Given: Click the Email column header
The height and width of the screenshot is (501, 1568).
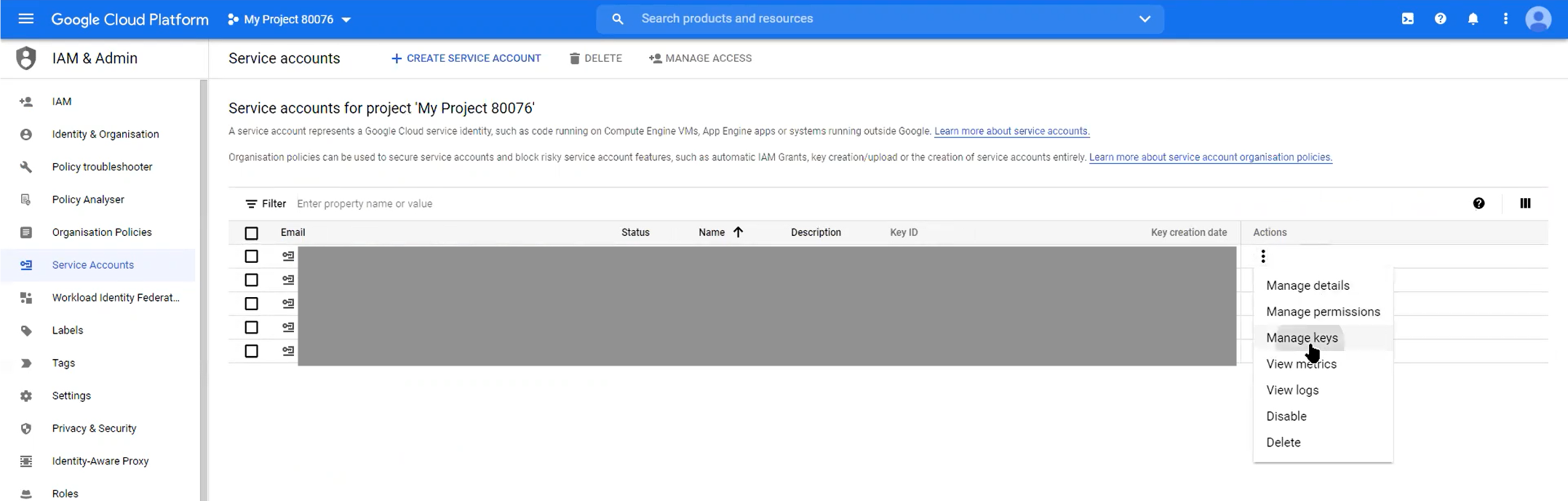Looking at the screenshot, I should (x=292, y=232).
